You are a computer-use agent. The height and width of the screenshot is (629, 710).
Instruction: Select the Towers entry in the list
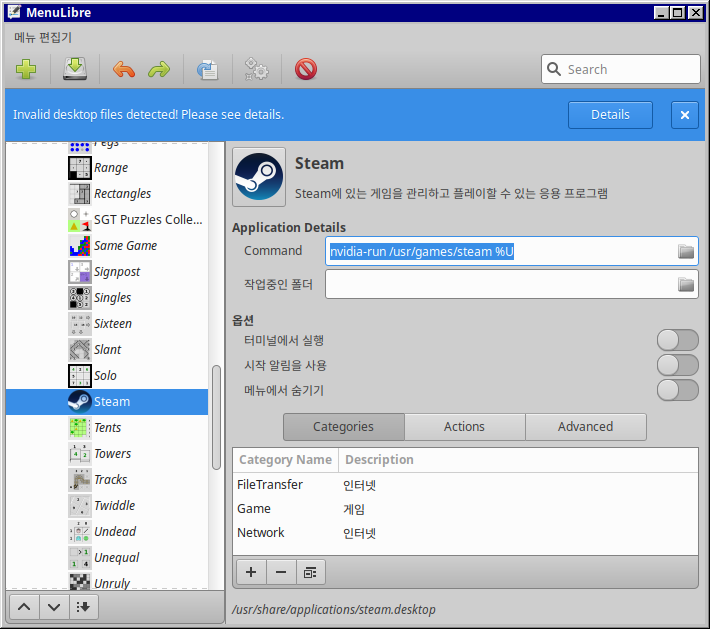tap(107, 454)
